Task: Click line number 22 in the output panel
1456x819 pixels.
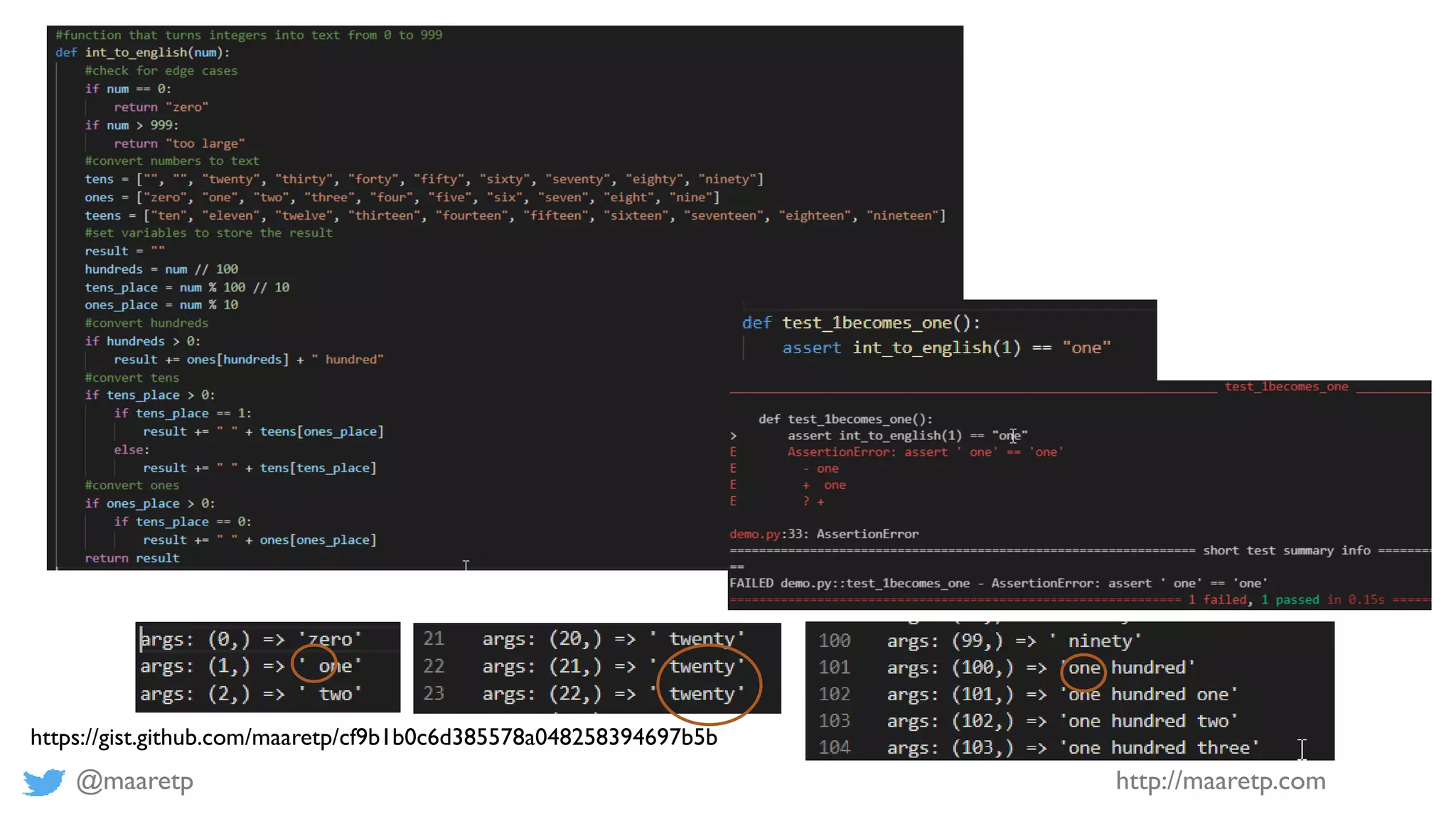Action: point(434,667)
